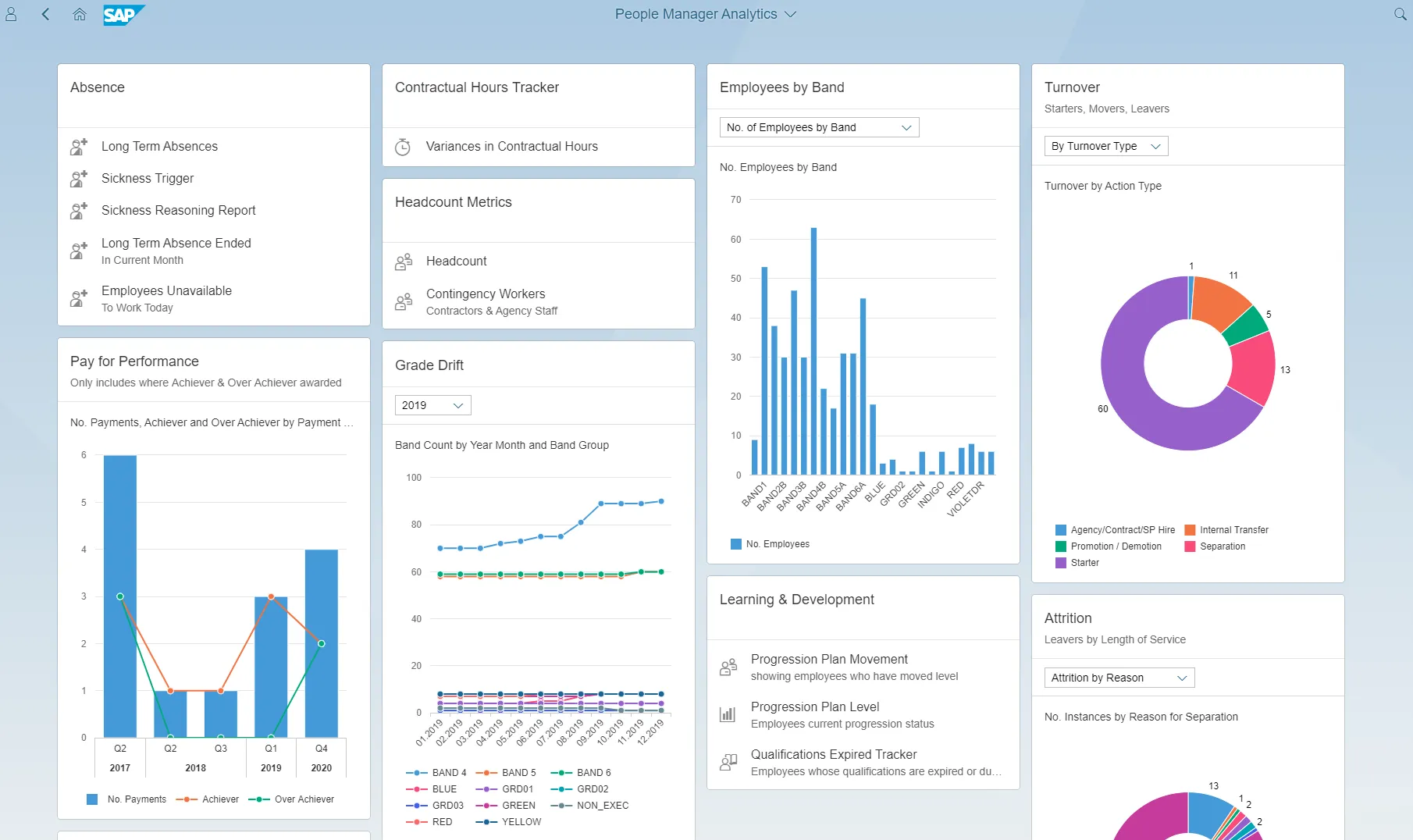Open the Sickness Reasoning Report
This screenshot has width=1413, height=840.
tap(178, 210)
